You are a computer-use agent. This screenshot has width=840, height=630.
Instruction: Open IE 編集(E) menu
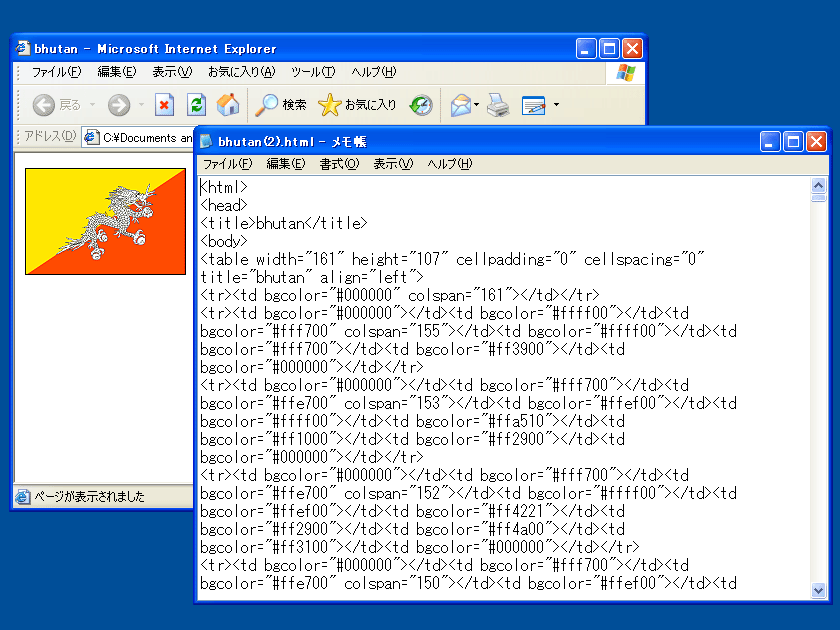click(x=117, y=72)
